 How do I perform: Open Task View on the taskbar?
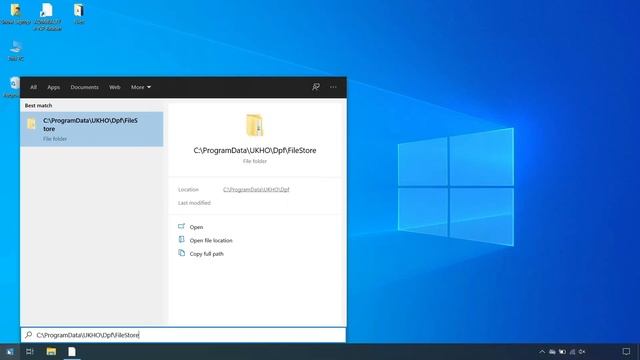30,351
